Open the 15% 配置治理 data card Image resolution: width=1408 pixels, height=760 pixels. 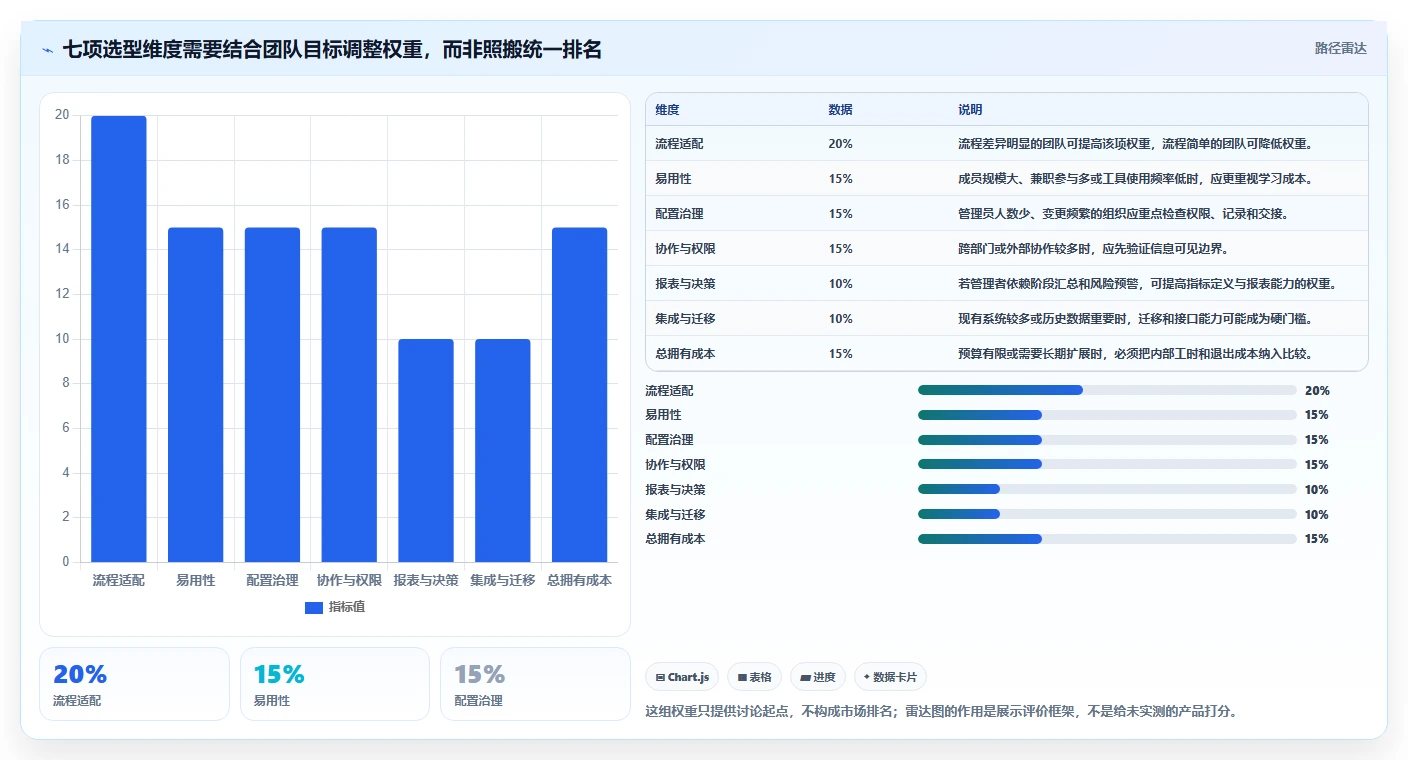tap(535, 684)
